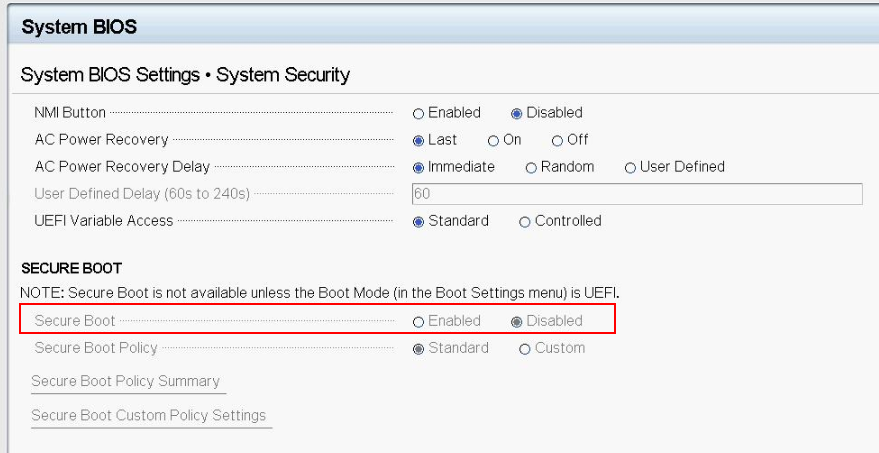The width and height of the screenshot is (879, 453).
Task: Open Secure Boot Policy Summary
Action: coord(125,381)
